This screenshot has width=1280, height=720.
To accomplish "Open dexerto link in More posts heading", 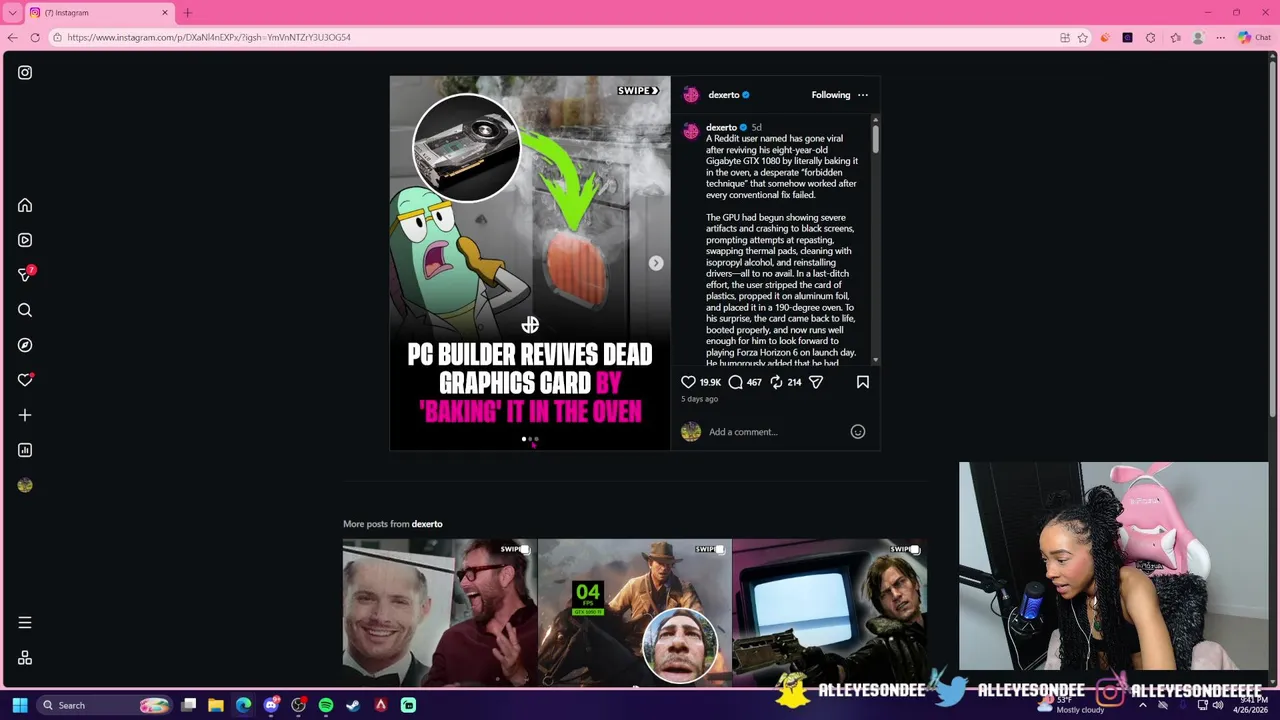I will pos(427,524).
